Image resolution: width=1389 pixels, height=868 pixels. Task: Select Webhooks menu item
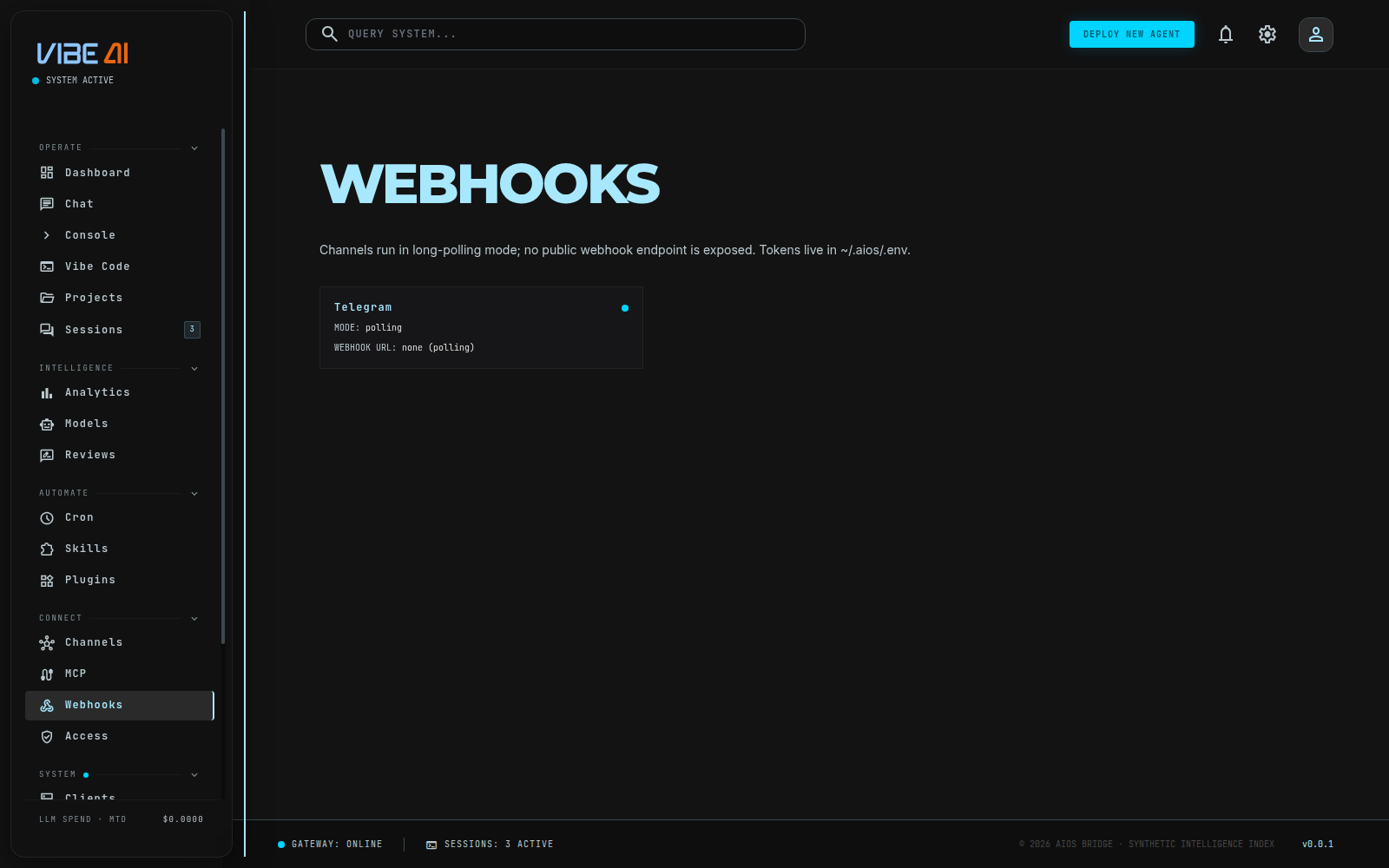[x=120, y=705]
